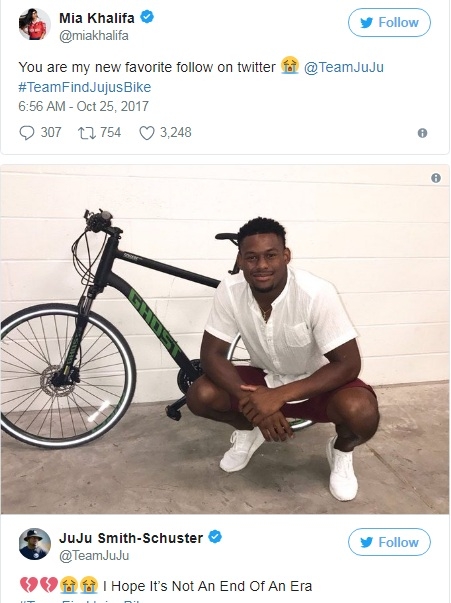The height and width of the screenshot is (603, 451).
Task: Open the #TeamFindJujusBike hashtag
Action: (85, 87)
